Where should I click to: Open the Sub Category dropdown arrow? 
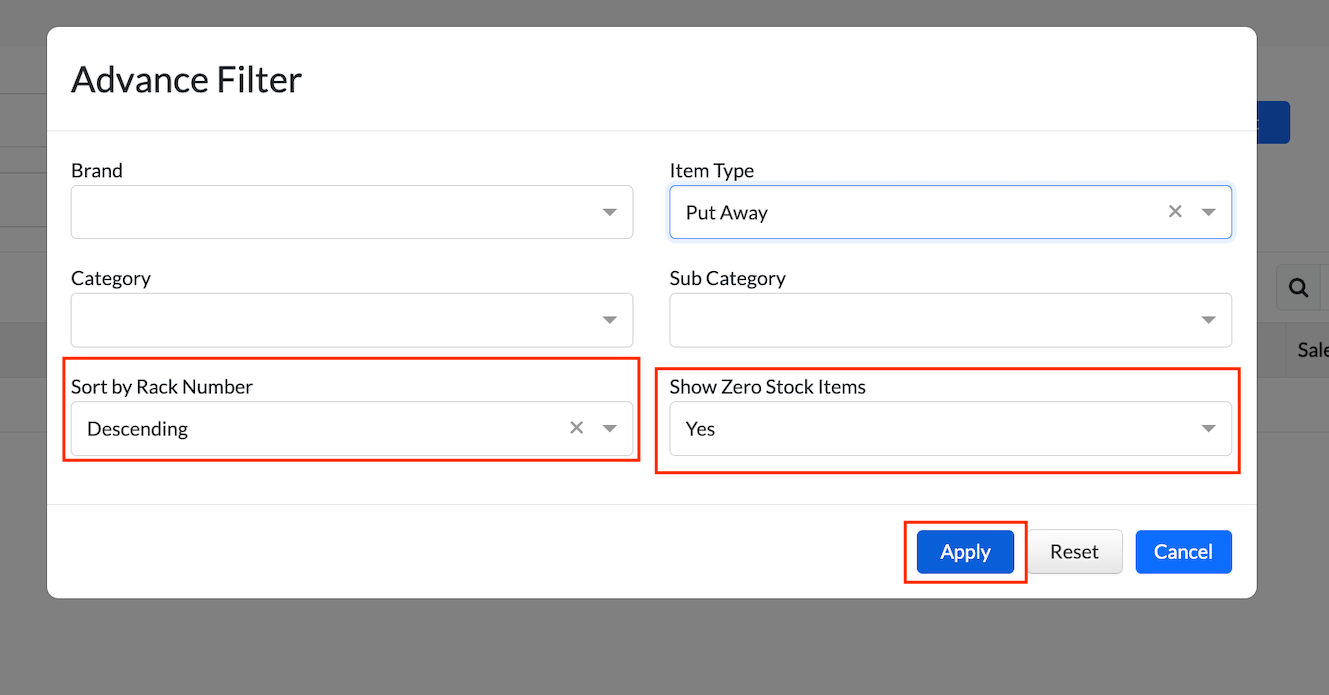[1208, 320]
